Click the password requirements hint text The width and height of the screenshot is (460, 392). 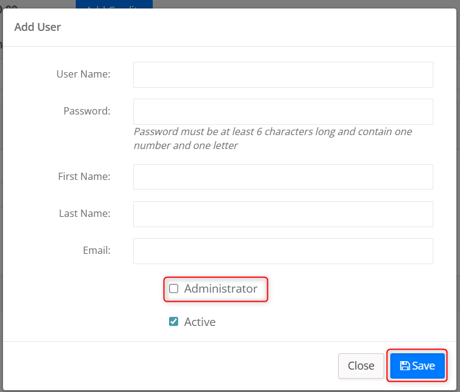tap(273, 138)
